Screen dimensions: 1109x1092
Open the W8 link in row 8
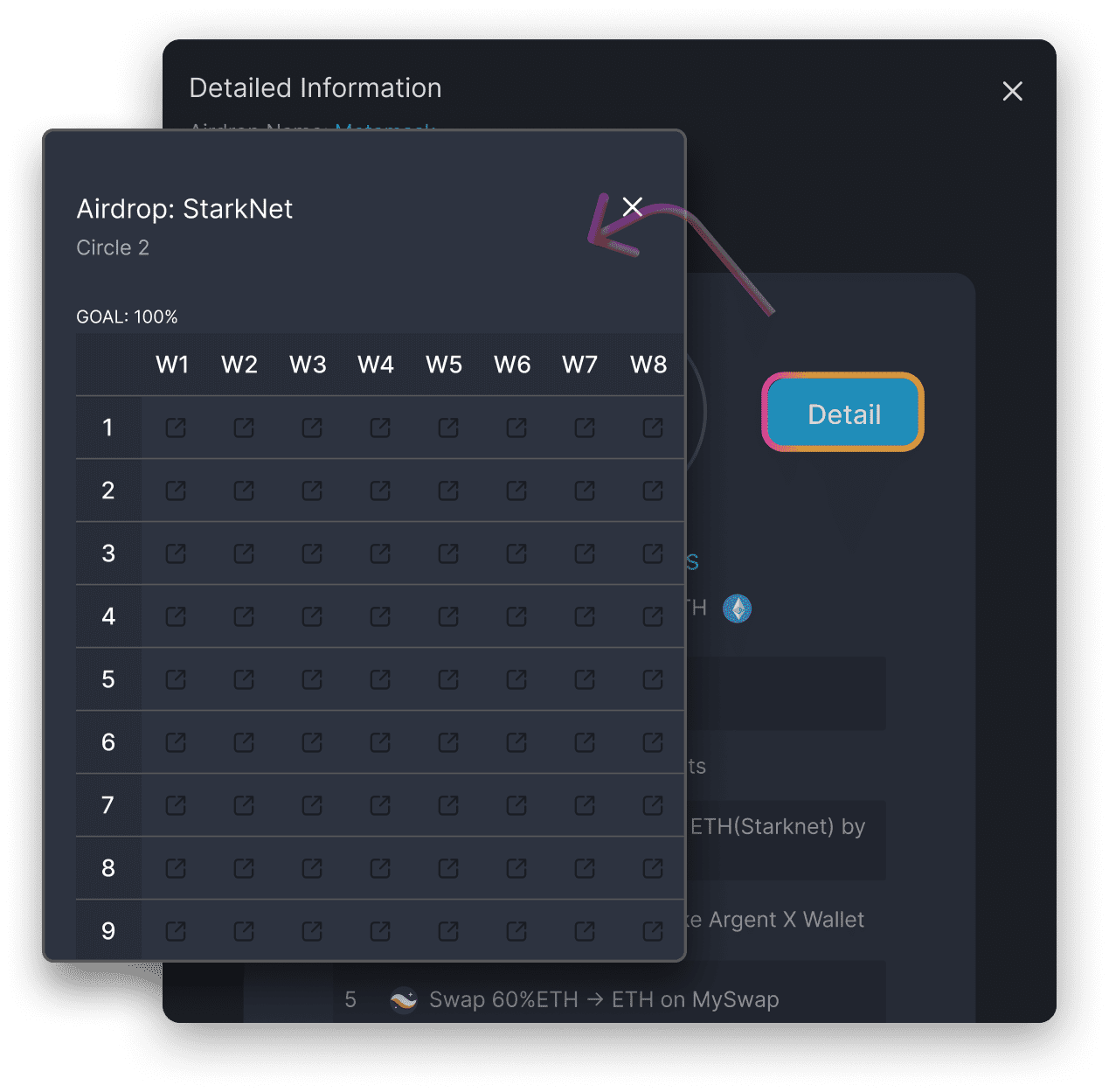(652, 868)
